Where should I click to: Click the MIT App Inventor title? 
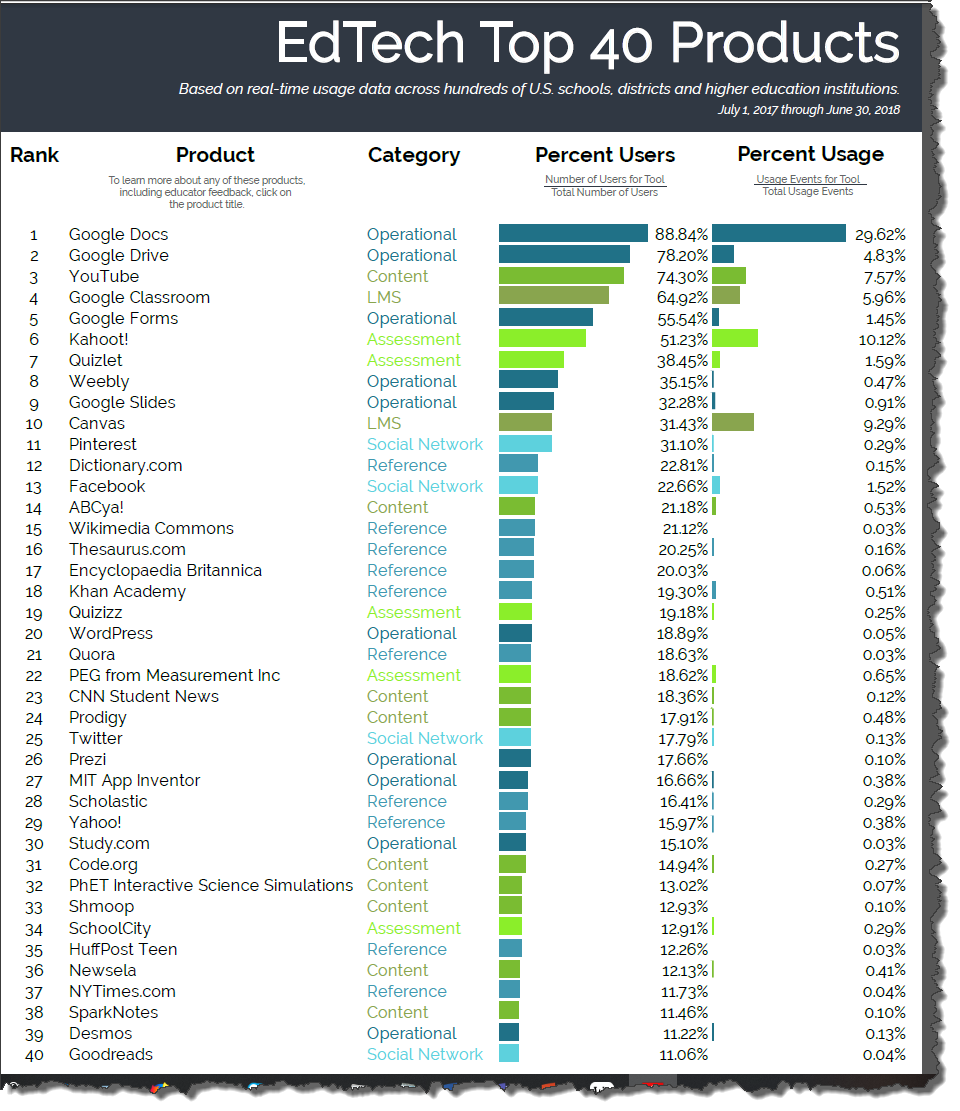pyautogui.click(x=134, y=781)
